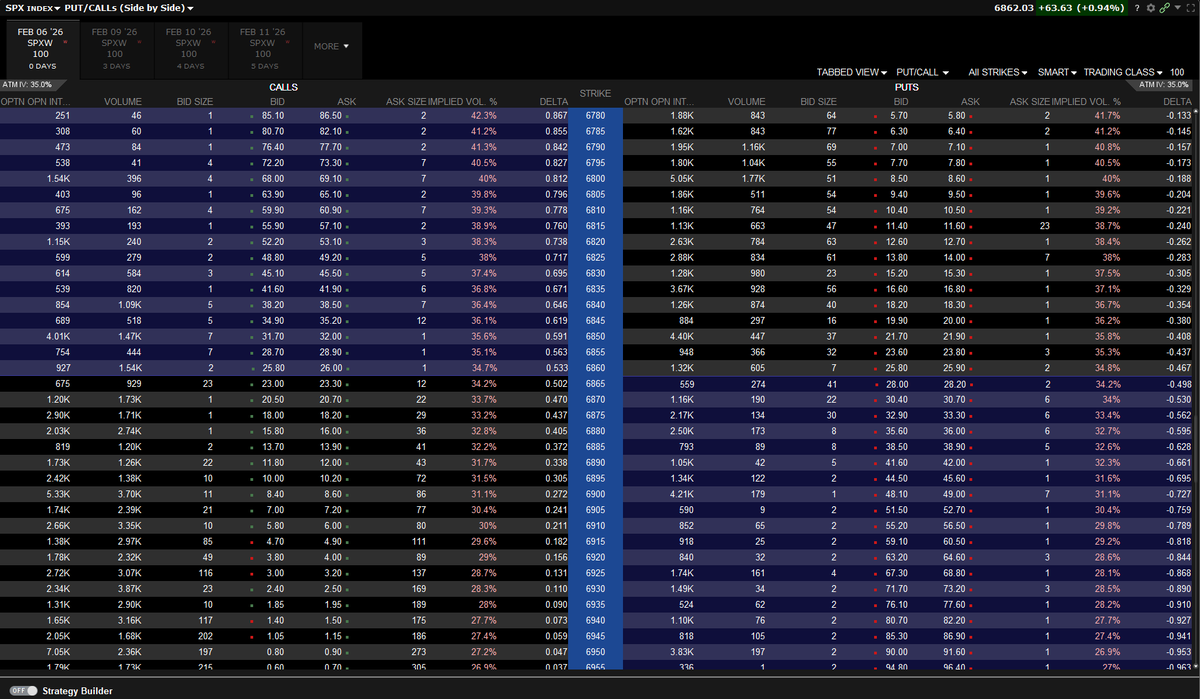Expand the MORE expirations dropdown

point(332,46)
